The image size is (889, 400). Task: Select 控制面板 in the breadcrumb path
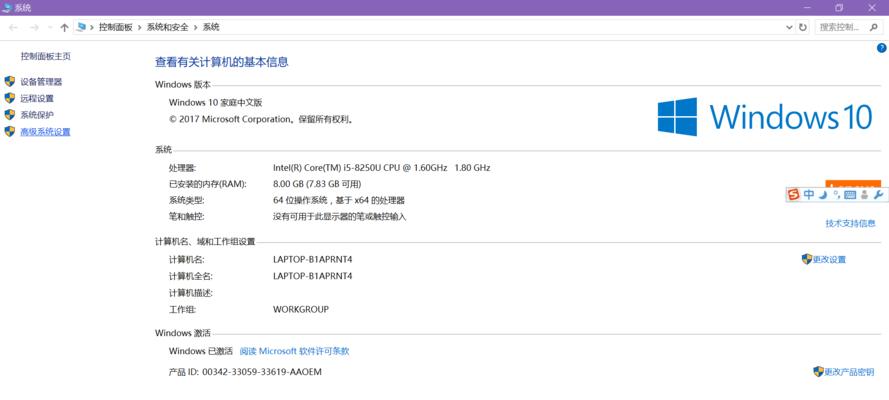point(115,27)
